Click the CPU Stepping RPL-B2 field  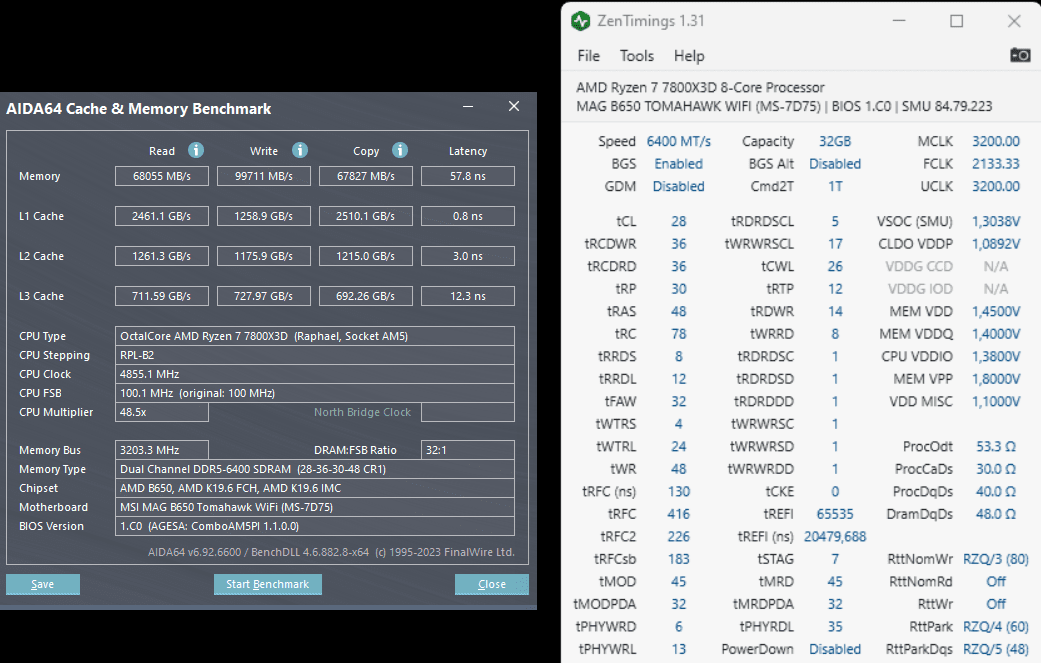click(315, 355)
